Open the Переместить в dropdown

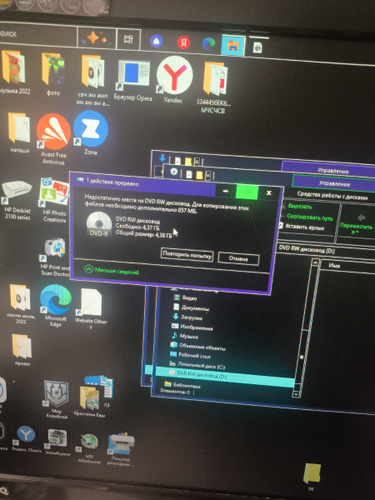coord(357,224)
